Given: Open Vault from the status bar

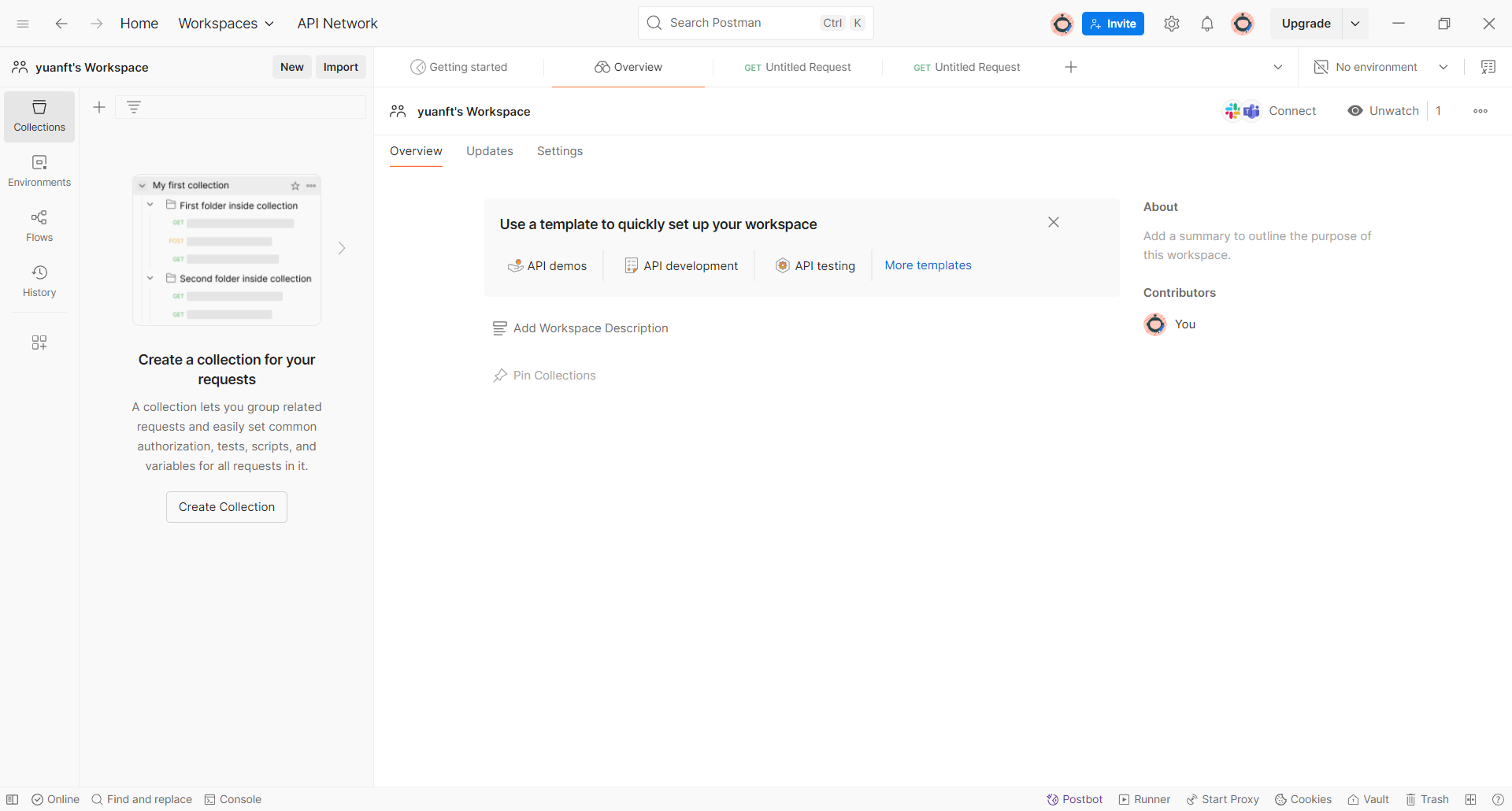Looking at the screenshot, I should 1368,799.
